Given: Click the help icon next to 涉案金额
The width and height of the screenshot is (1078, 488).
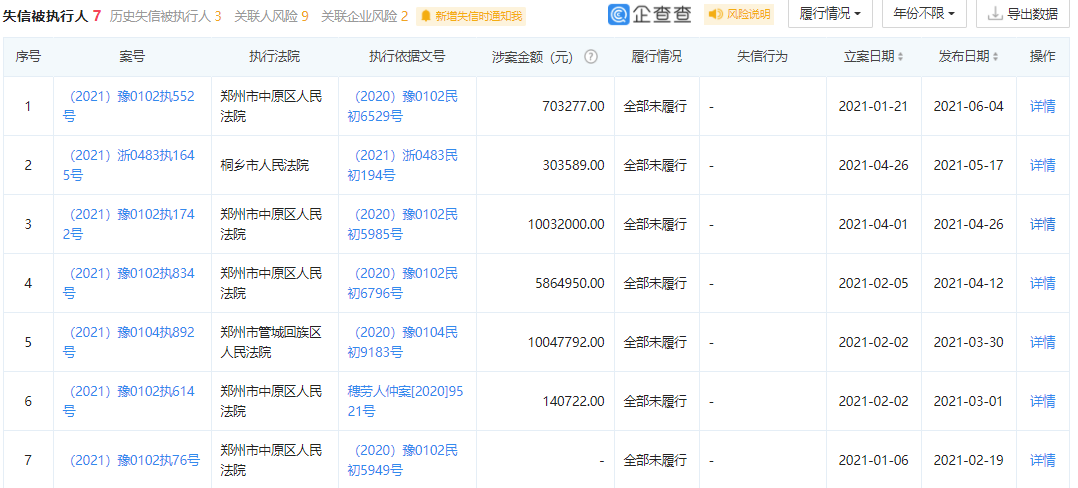Looking at the screenshot, I should coord(590,57).
